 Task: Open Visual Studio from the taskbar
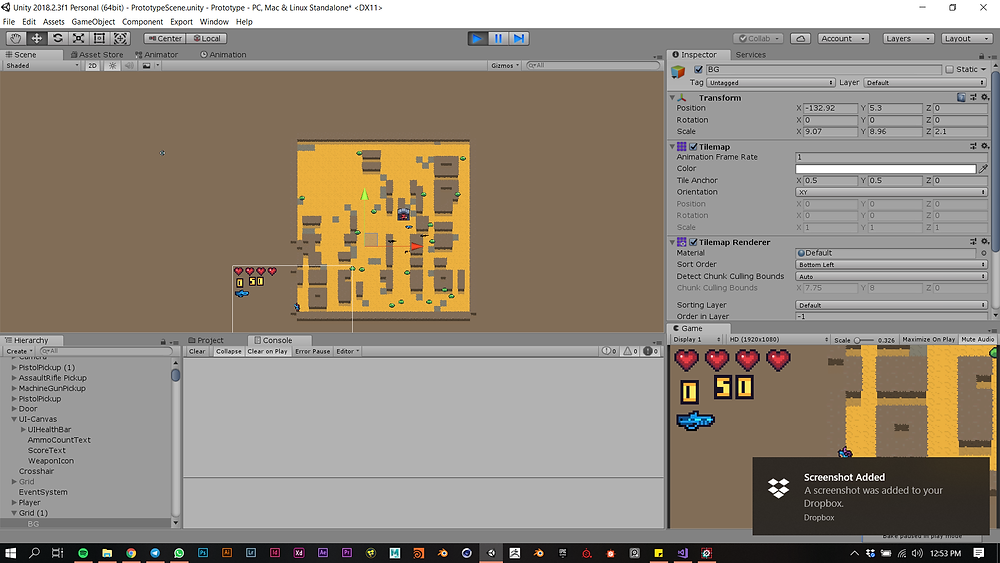click(682, 553)
